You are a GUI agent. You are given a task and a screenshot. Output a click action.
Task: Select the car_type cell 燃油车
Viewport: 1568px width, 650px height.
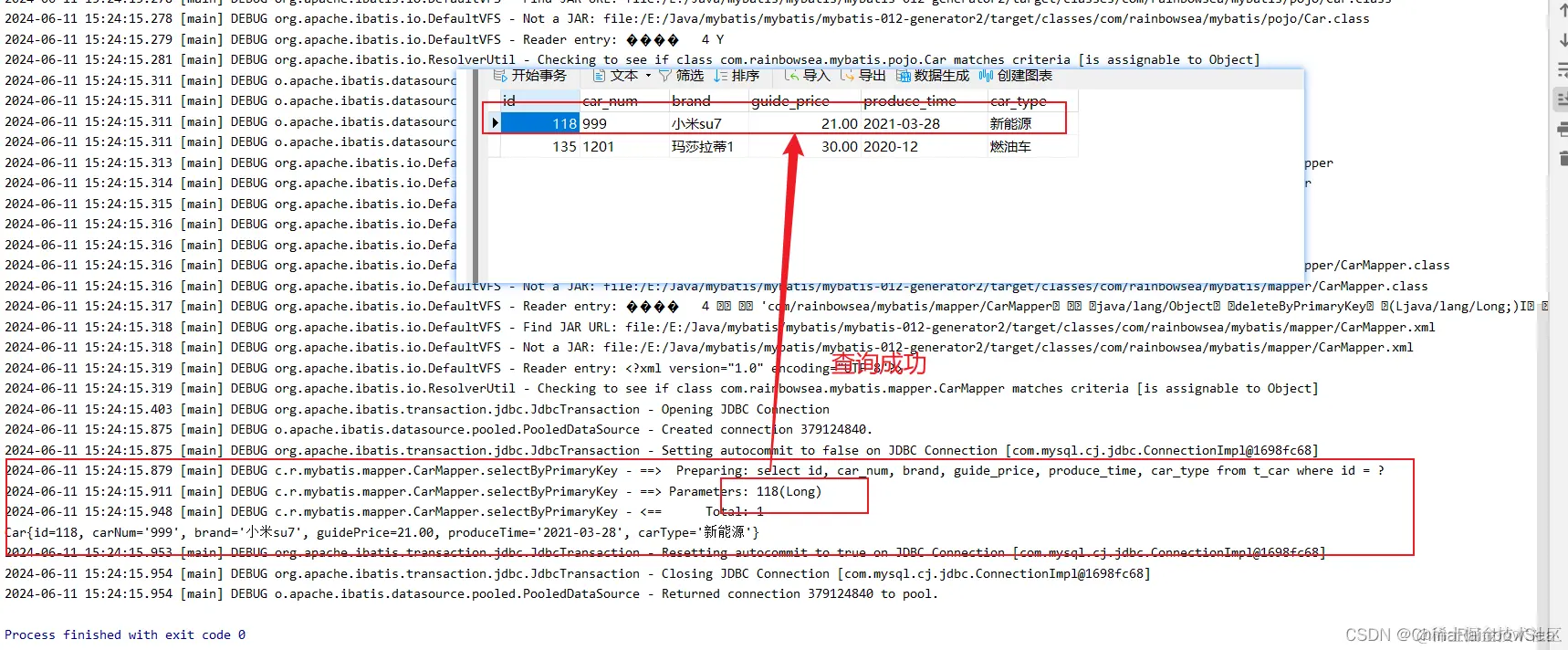coord(1032,146)
